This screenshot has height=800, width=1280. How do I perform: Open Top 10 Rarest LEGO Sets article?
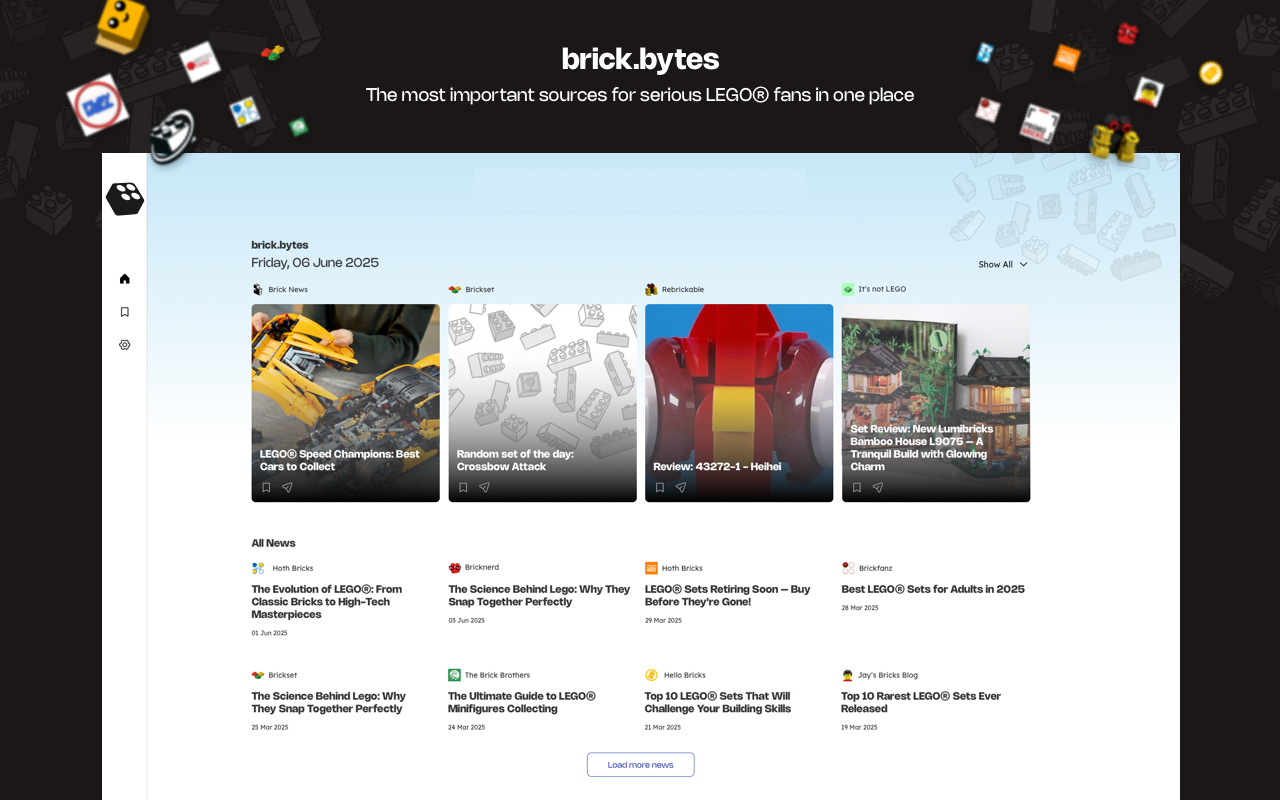pos(921,702)
